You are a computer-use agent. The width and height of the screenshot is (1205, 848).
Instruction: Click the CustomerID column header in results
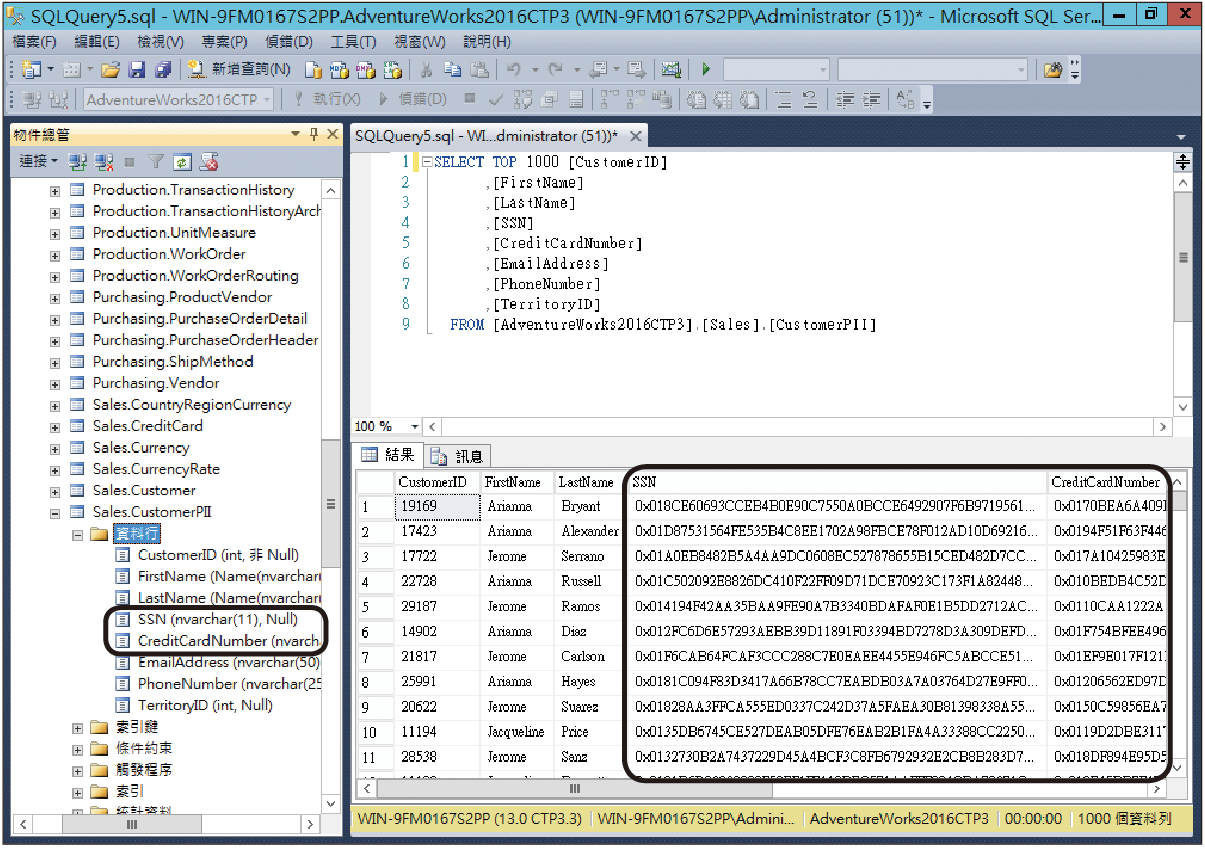(437, 482)
